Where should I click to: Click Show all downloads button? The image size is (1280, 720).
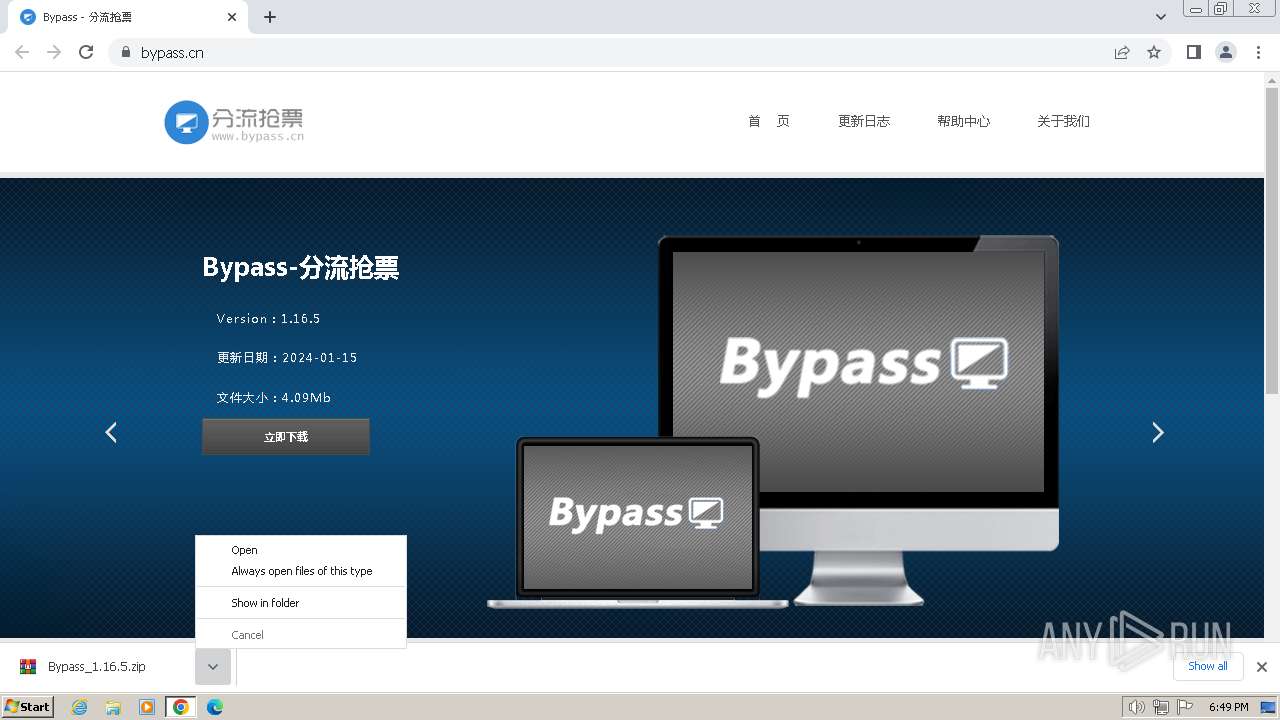1208,666
